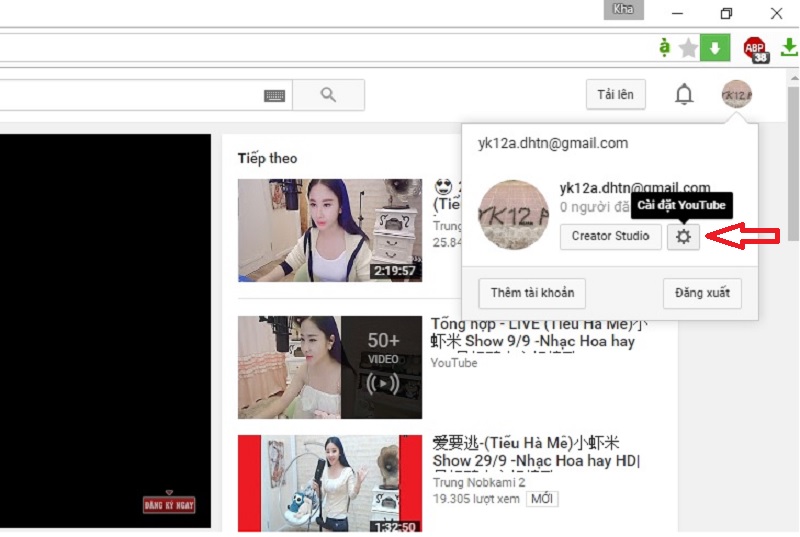Open 'Show 29/9 -Nhạc Hoa hay HD' title
This screenshot has height=537, width=800.
[x=536, y=451]
